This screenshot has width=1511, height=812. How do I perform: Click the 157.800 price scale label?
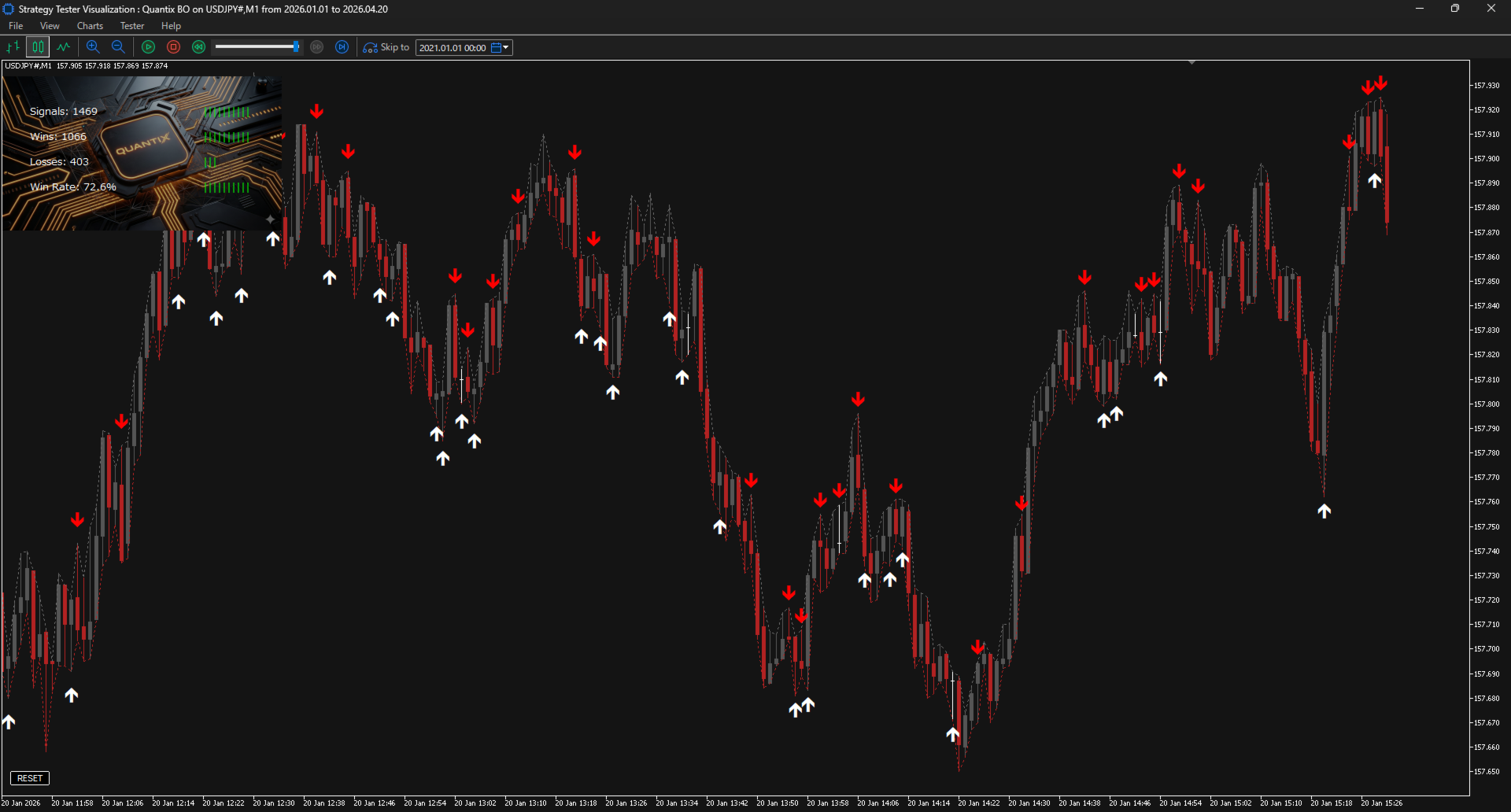1487,404
